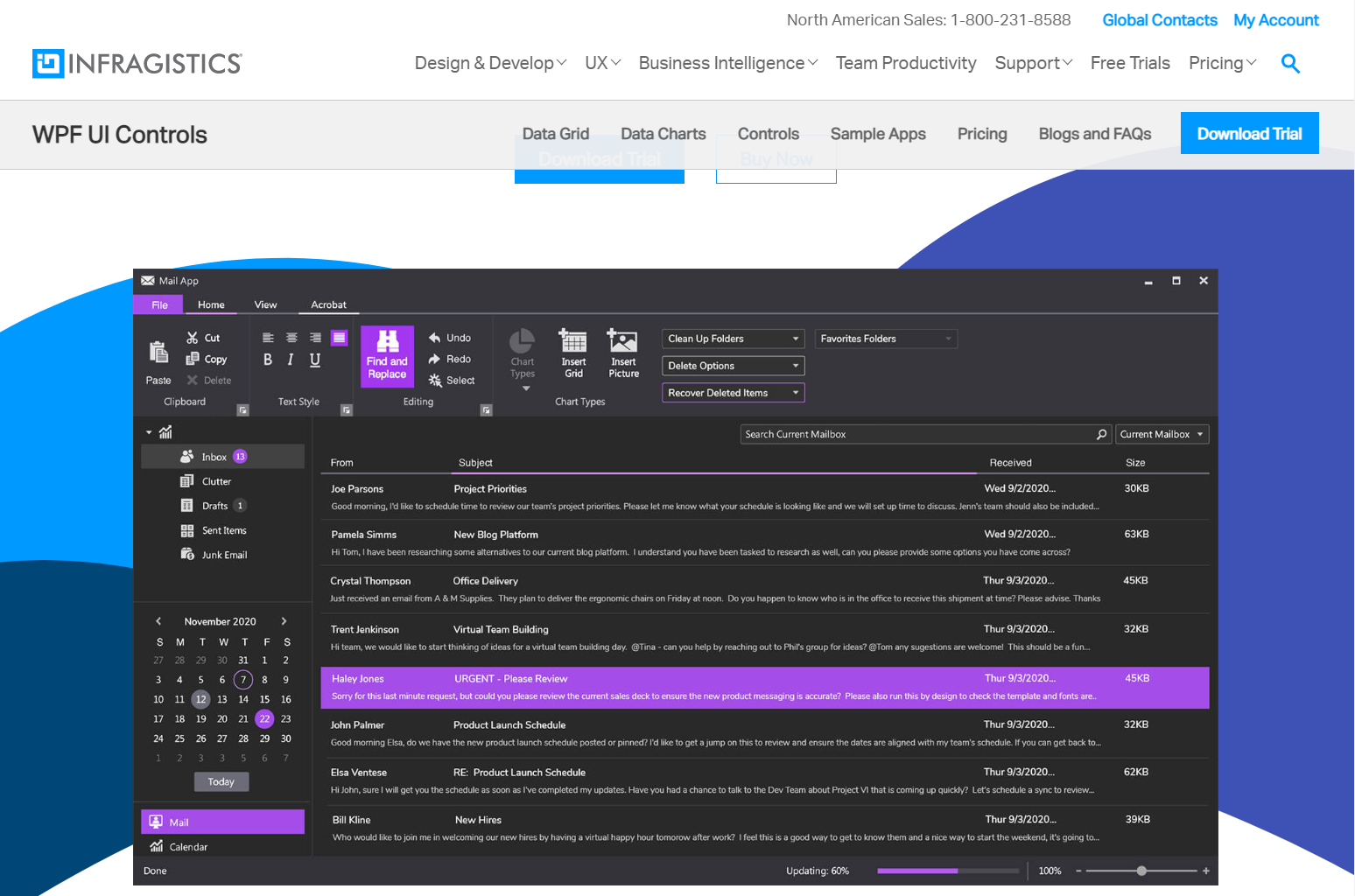Image resolution: width=1355 pixels, height=896 pixels.
Task: Click the search magnifier in mailbox search
Action: pos(1102,434)
